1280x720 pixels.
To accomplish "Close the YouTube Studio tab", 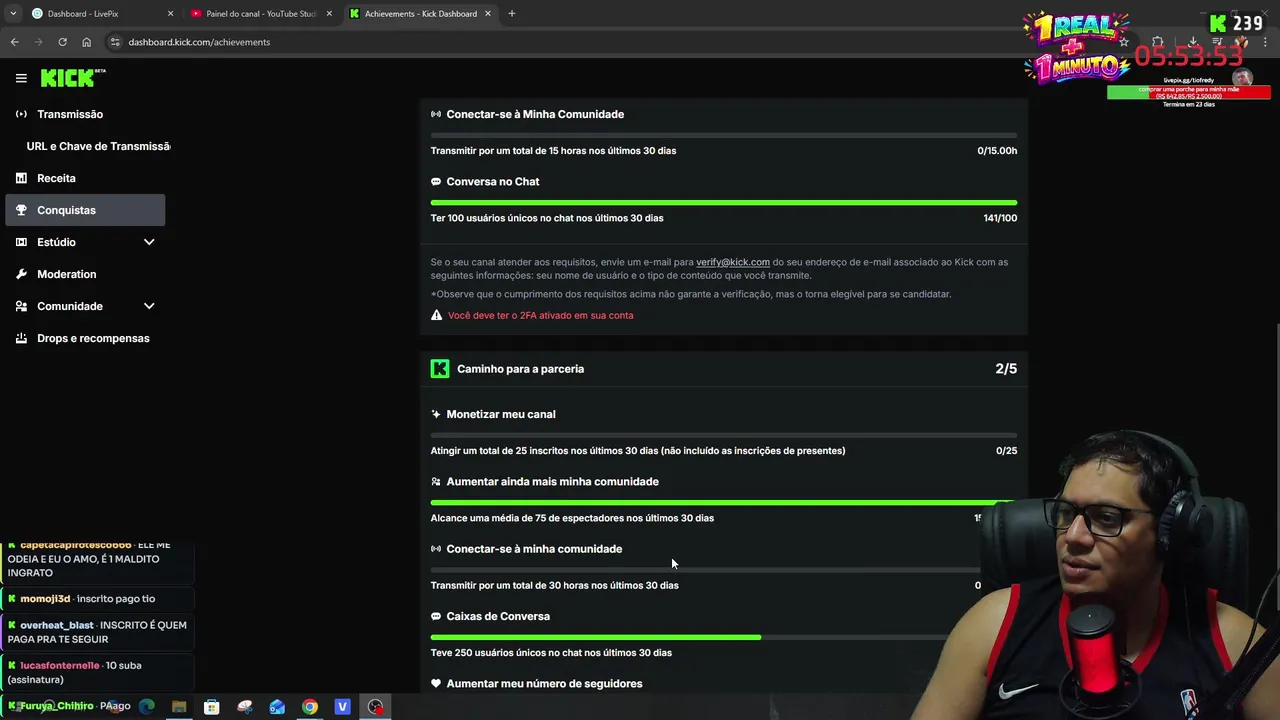I will click(329, 14).
